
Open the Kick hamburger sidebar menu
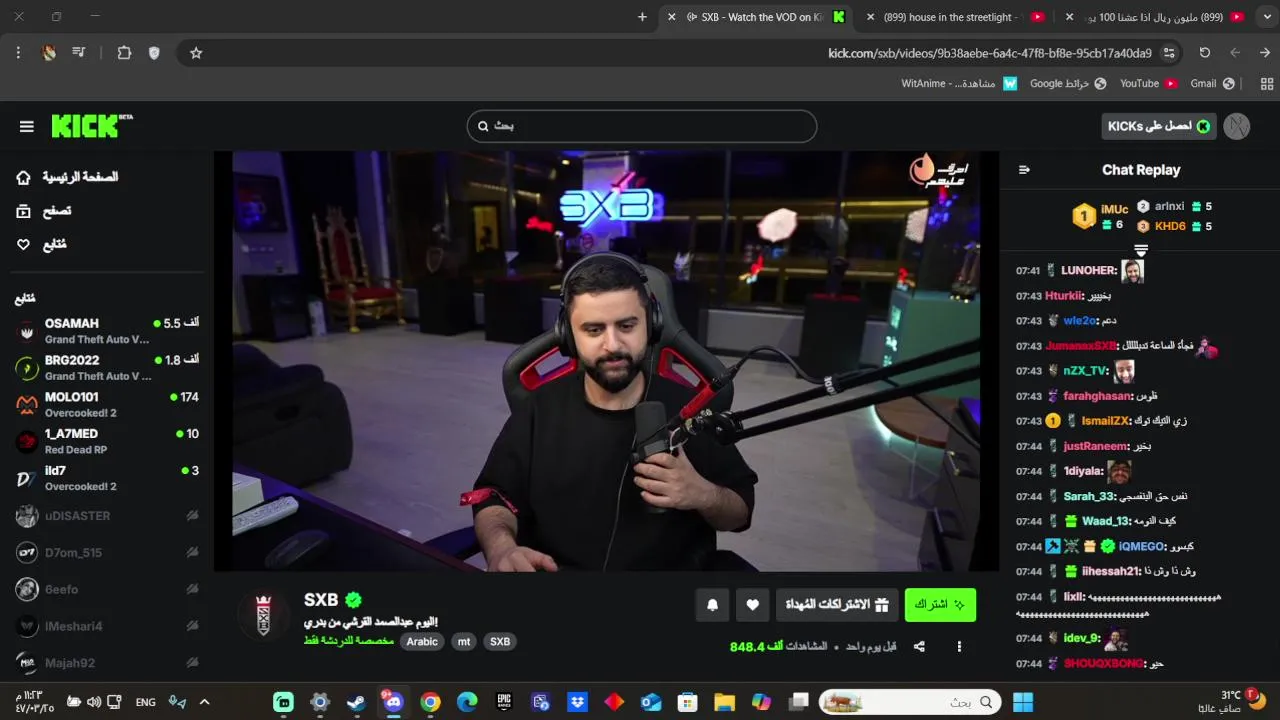pos(27,126)
